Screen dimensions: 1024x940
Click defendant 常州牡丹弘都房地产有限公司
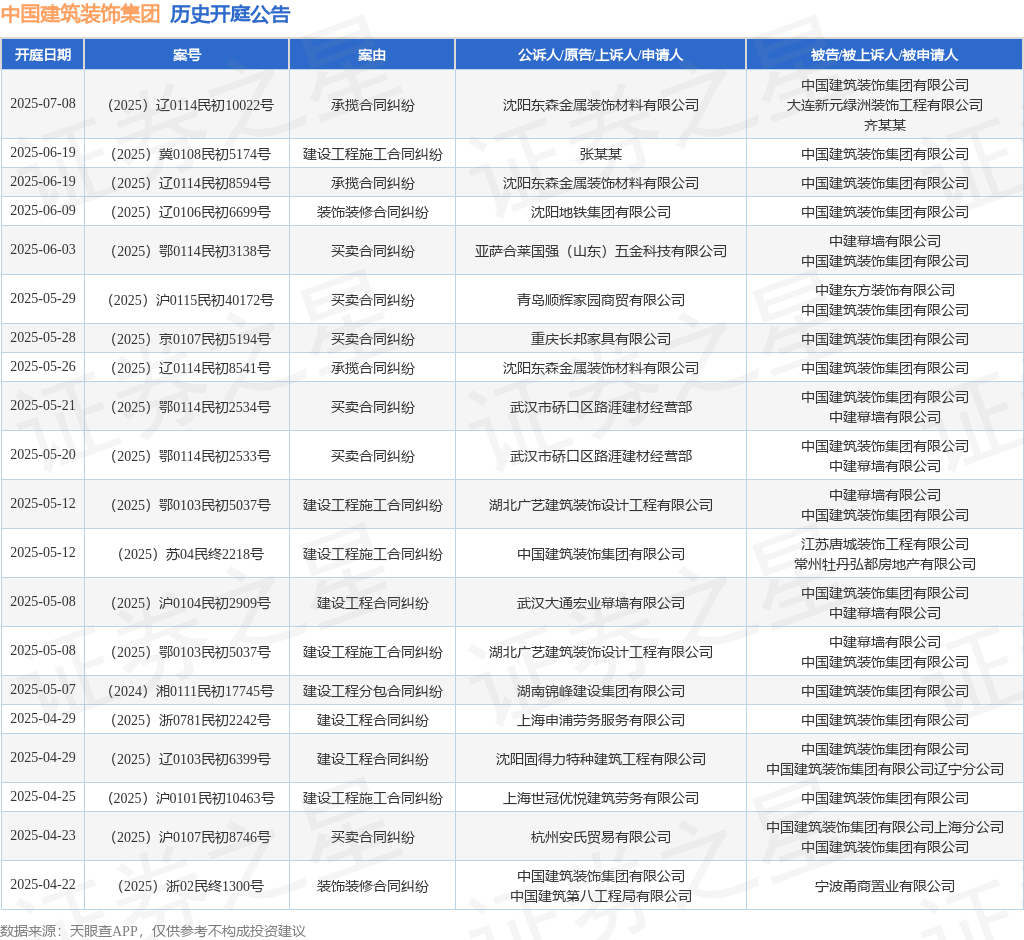point(885,564)
